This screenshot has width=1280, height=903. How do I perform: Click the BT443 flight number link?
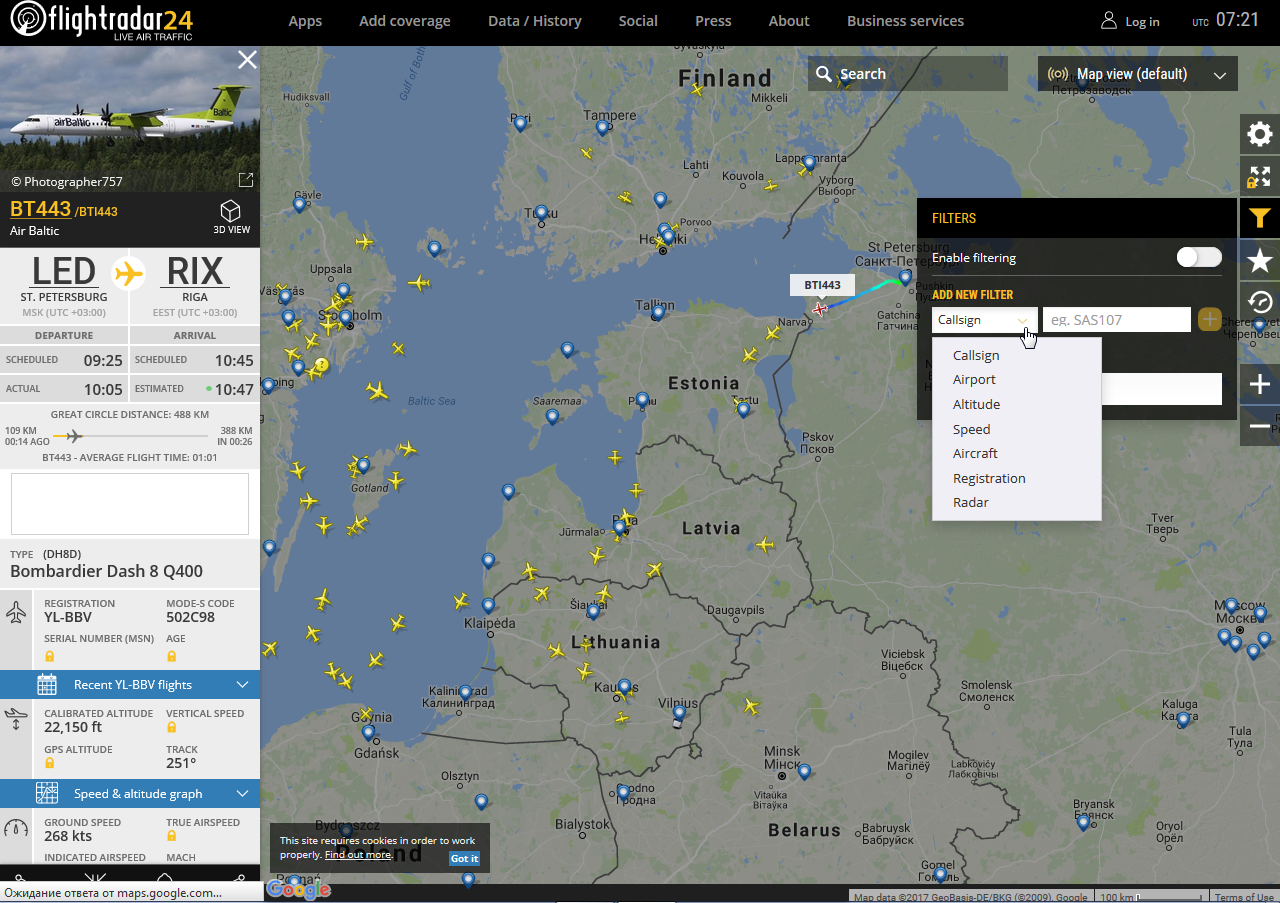tap(40, 209)
